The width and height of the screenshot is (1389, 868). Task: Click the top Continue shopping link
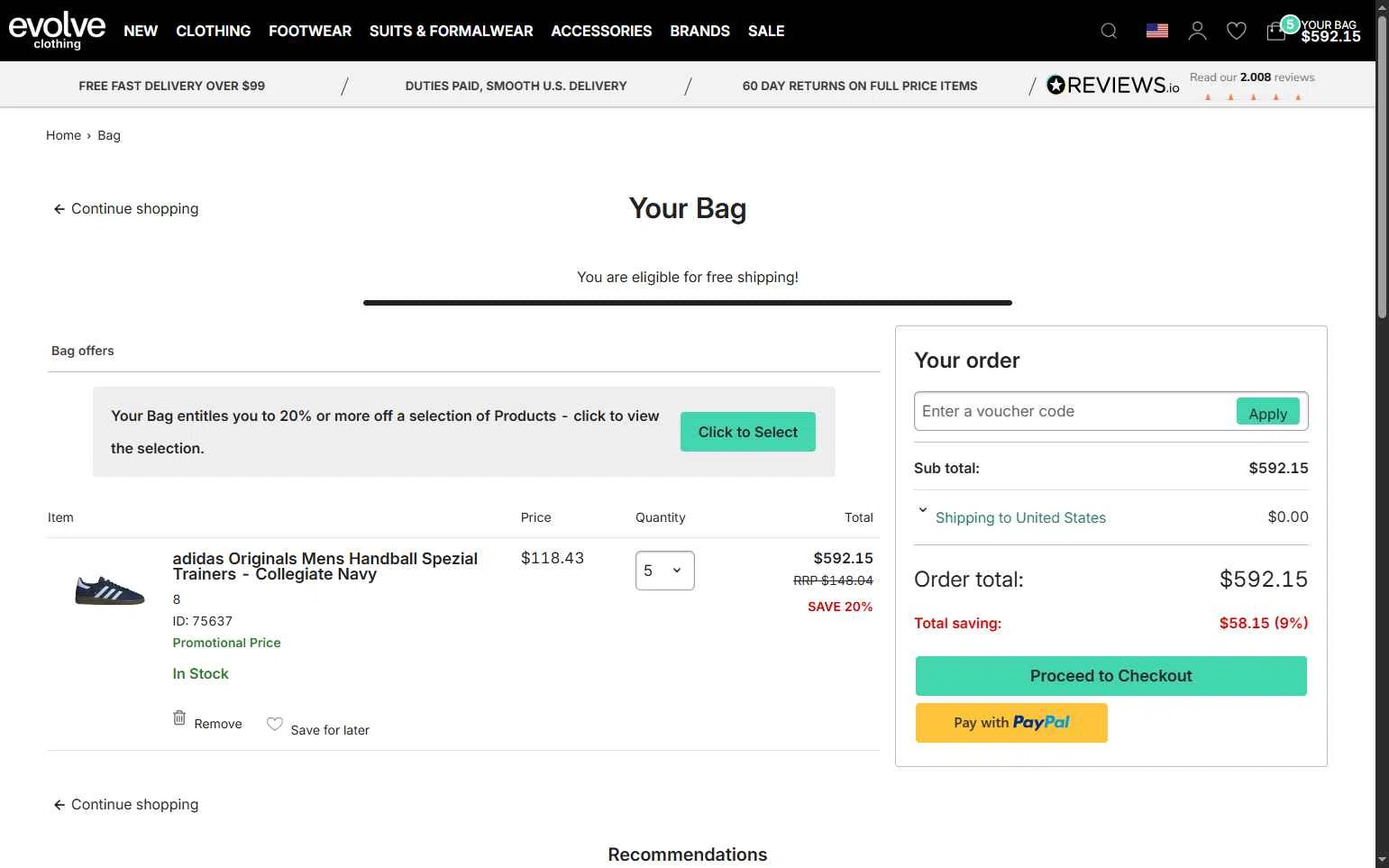134,209
